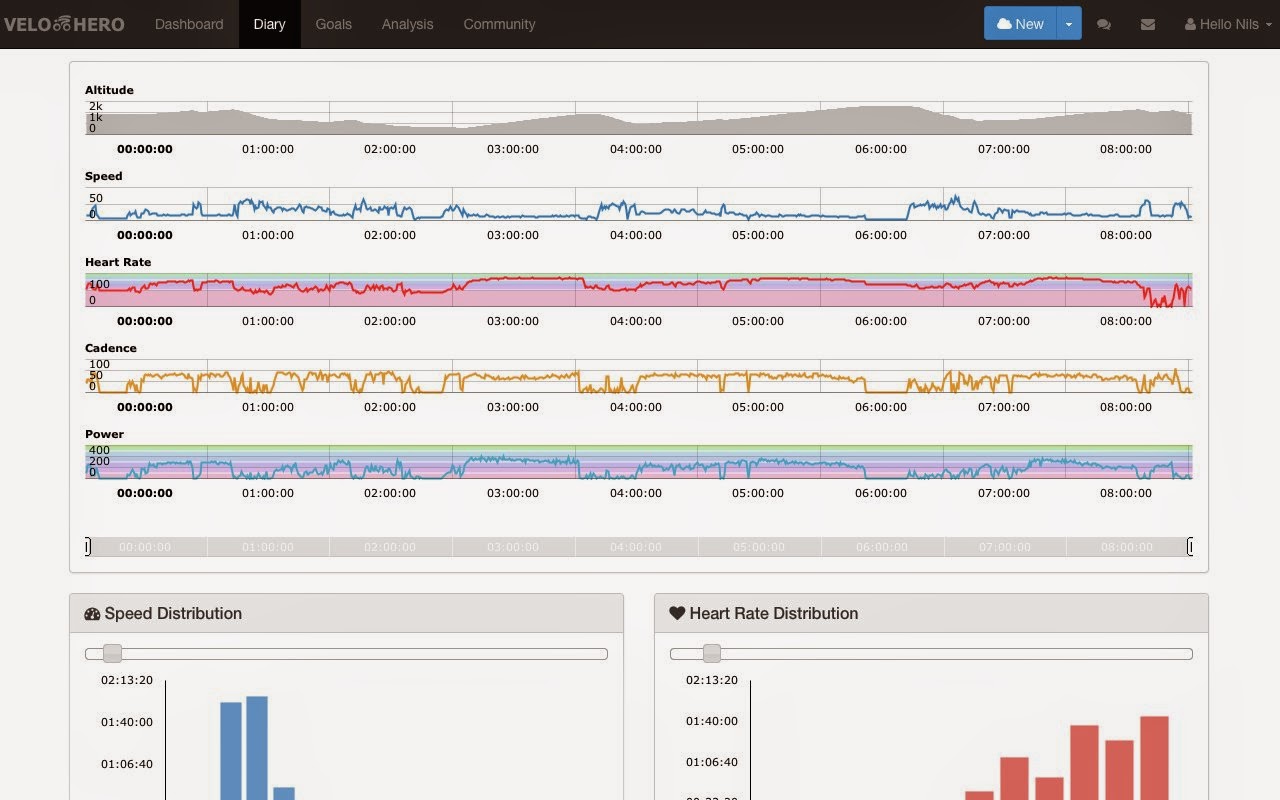Open the Goals tab

(x=333, y=24)
